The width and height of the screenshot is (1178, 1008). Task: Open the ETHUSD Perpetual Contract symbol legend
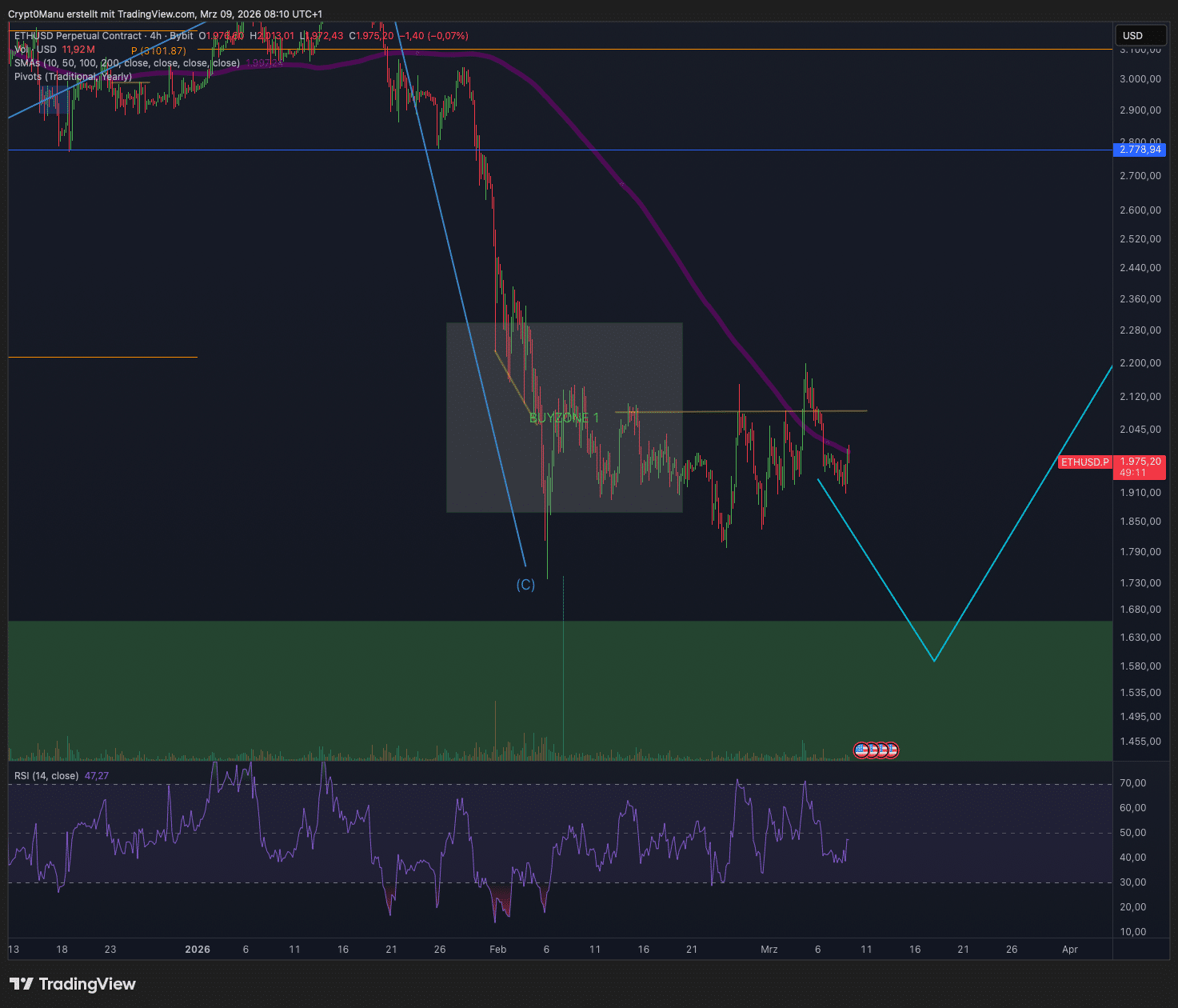[x=104, y=36]
